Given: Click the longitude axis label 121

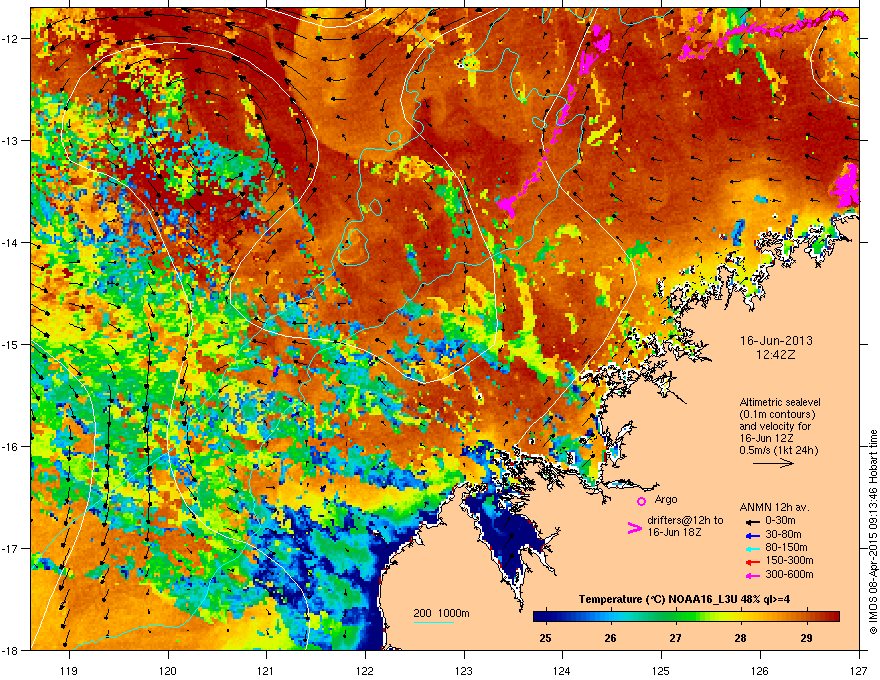Looking at the screenshot, I should [266, 670].
